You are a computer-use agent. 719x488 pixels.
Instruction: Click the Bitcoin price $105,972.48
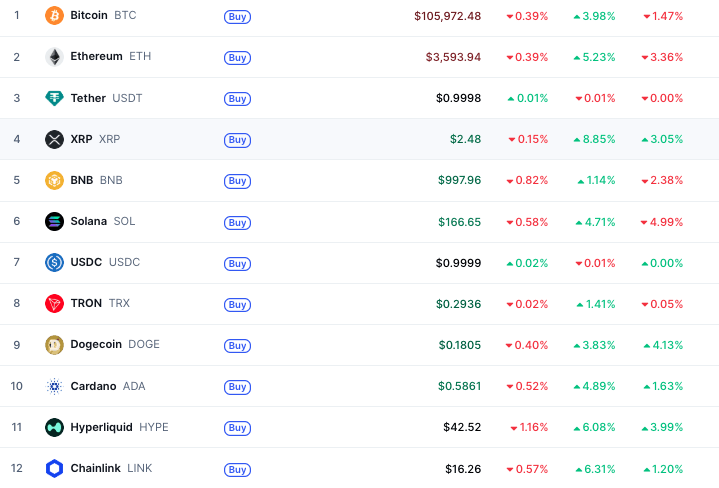coord(447,16)
